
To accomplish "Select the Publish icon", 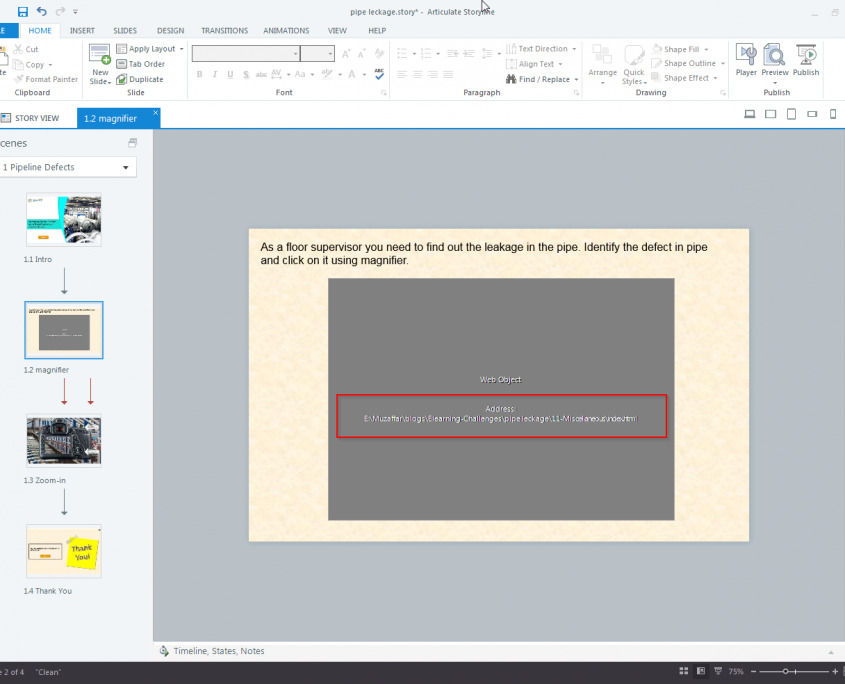I will point(806,60).
